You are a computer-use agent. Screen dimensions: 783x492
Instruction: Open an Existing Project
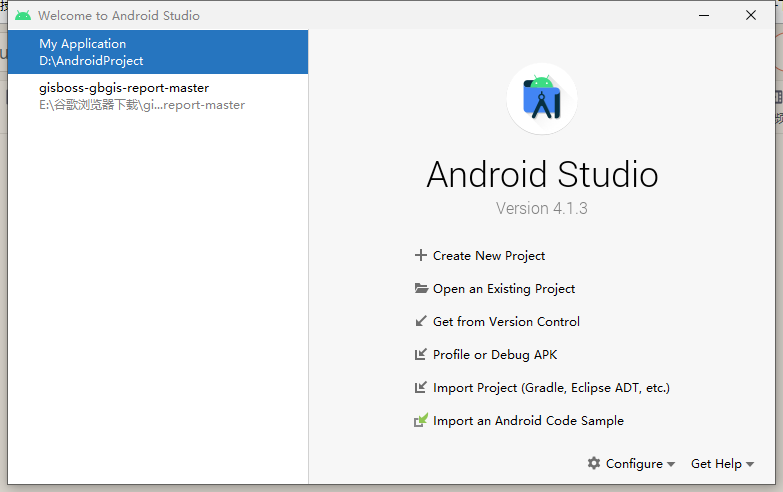[504, 289]
